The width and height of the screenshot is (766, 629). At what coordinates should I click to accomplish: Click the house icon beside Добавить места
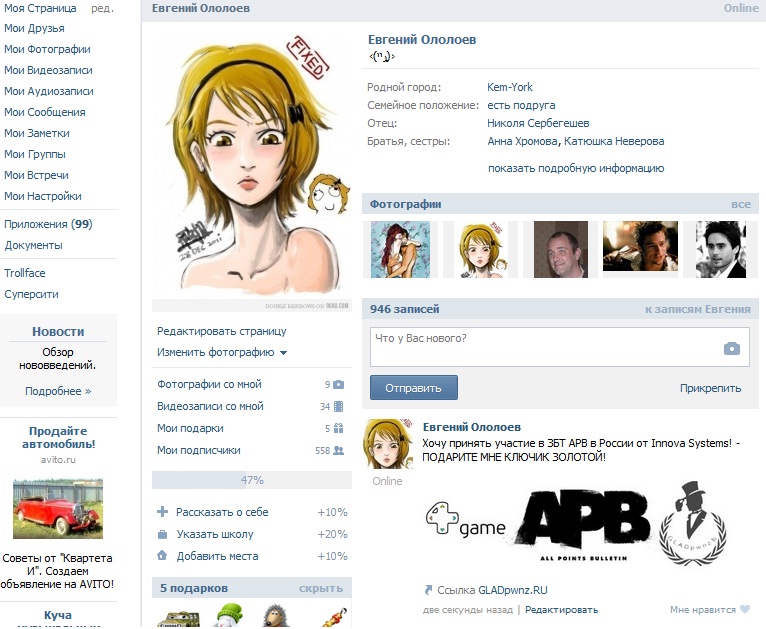click(163, 556)
